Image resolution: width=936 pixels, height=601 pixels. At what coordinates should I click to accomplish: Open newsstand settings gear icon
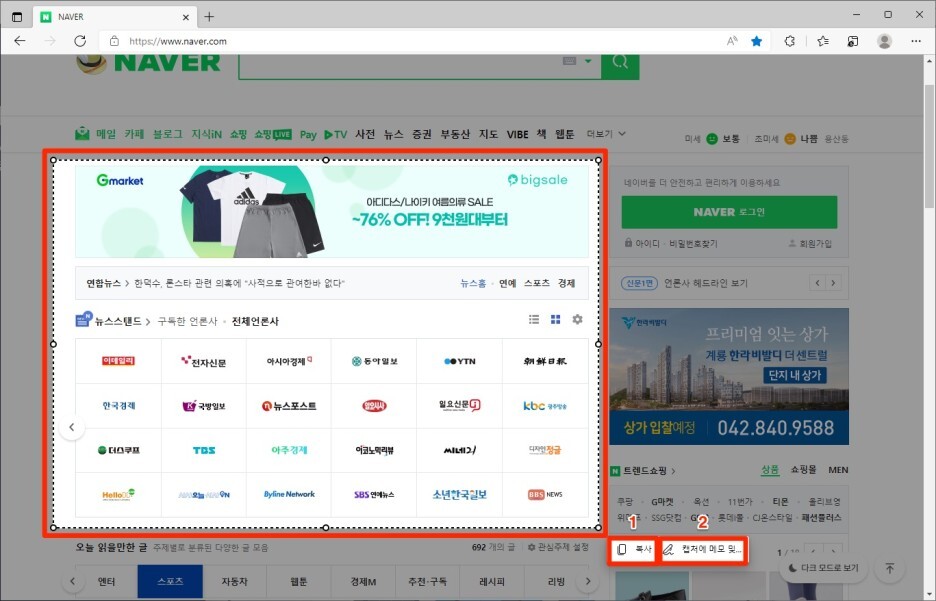point(577,319)
